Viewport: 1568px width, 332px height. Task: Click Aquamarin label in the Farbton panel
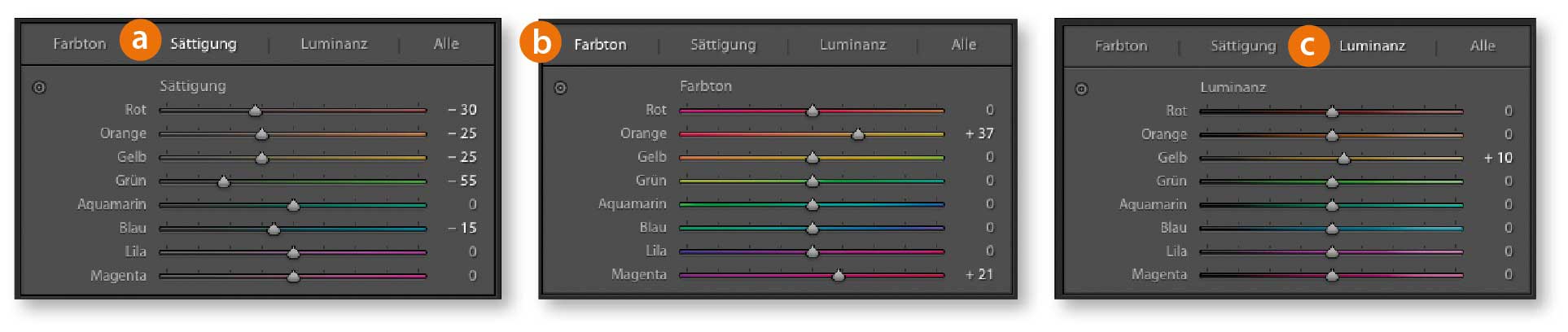632,204
